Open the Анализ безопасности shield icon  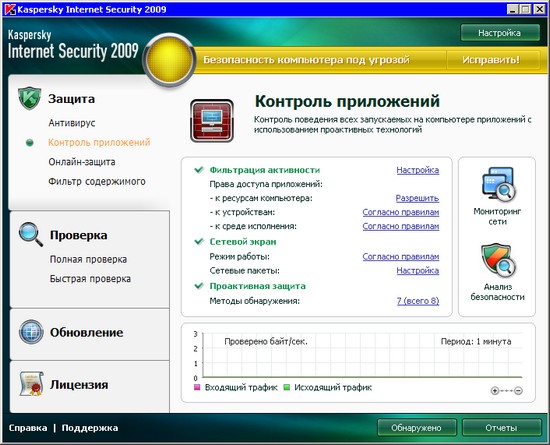(x=498, y=260)
